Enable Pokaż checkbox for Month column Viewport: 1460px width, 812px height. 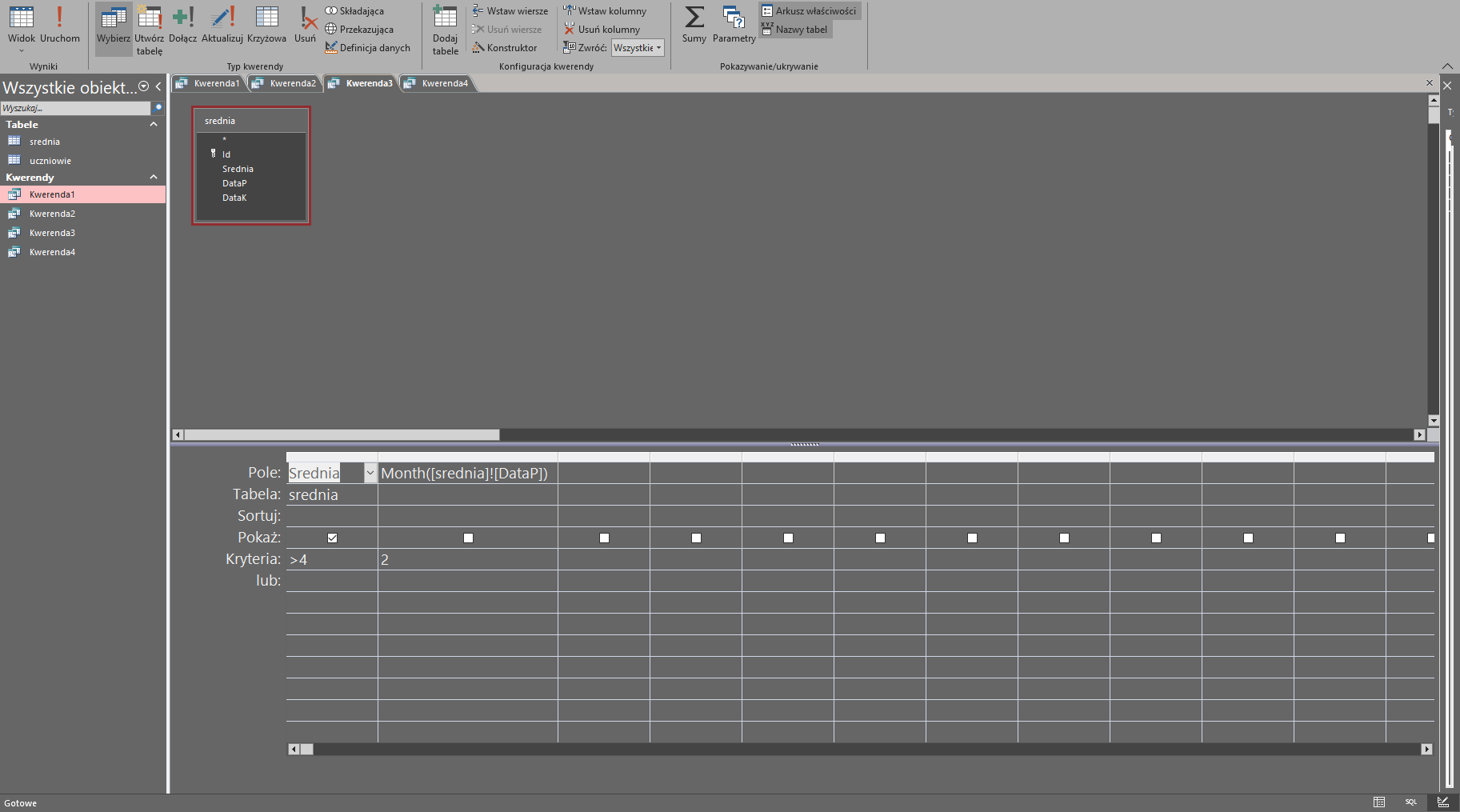468,538
